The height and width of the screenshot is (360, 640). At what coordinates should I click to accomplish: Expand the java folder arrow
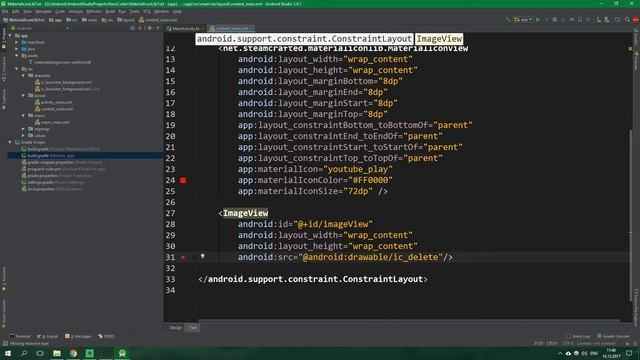coord(17,49)
